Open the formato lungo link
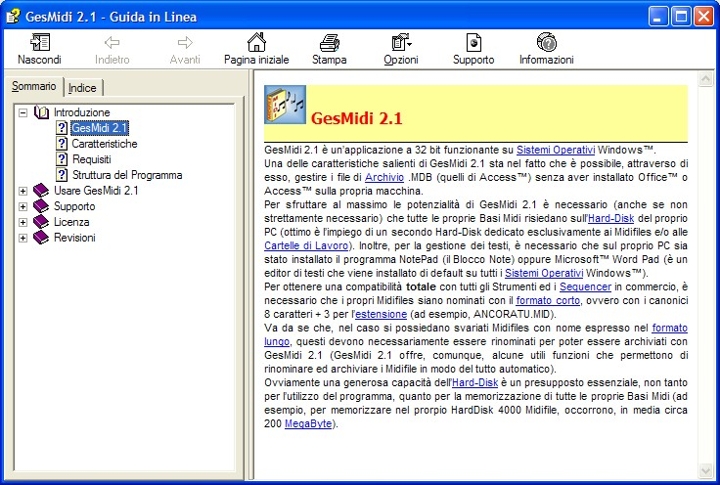This screenshot has height=485, width=720. pyautogui.click(x=669, y=328)
